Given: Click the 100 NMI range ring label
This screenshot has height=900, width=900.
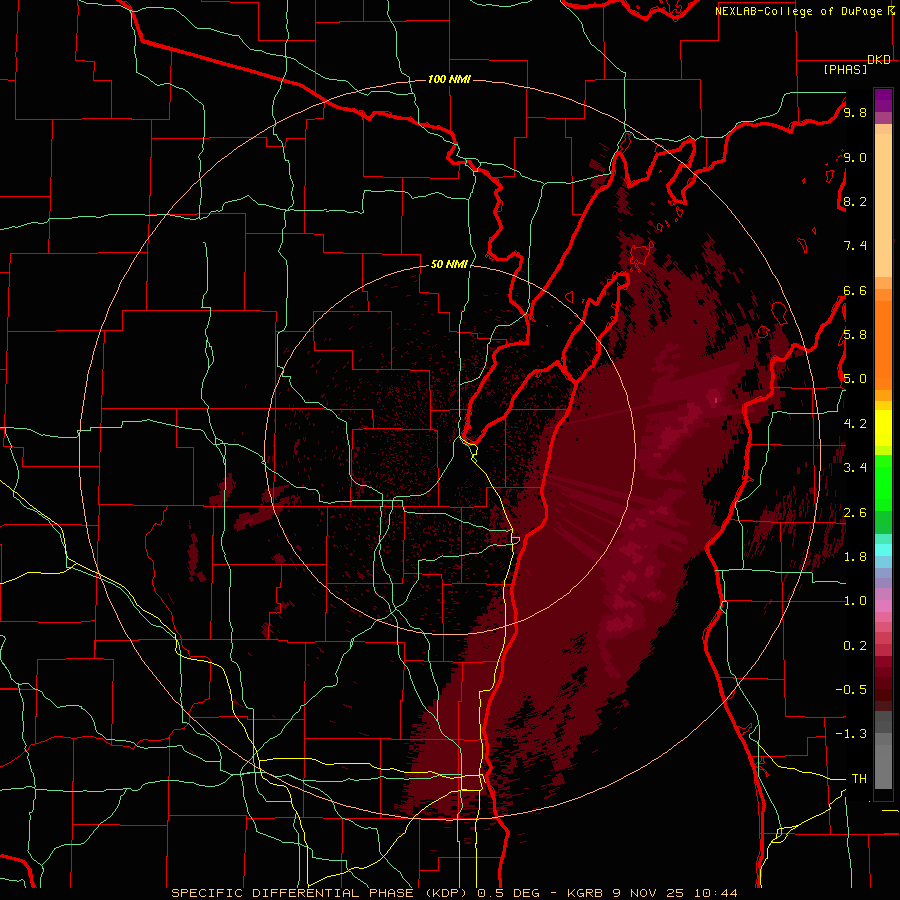Looking at the screenshot, I should [x=449, y=79].
